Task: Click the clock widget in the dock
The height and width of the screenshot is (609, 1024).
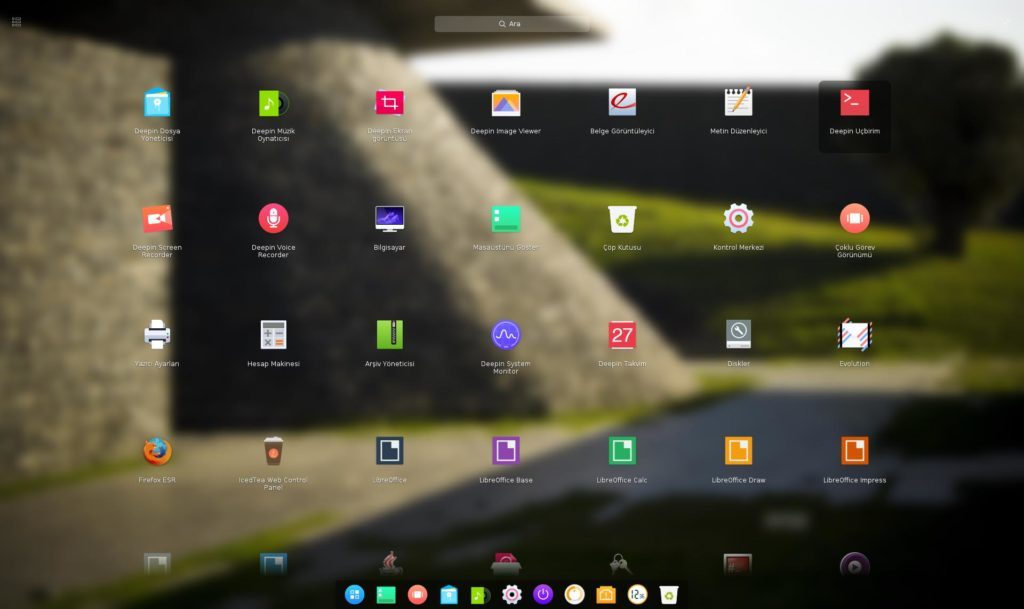Action: (637, 595)
